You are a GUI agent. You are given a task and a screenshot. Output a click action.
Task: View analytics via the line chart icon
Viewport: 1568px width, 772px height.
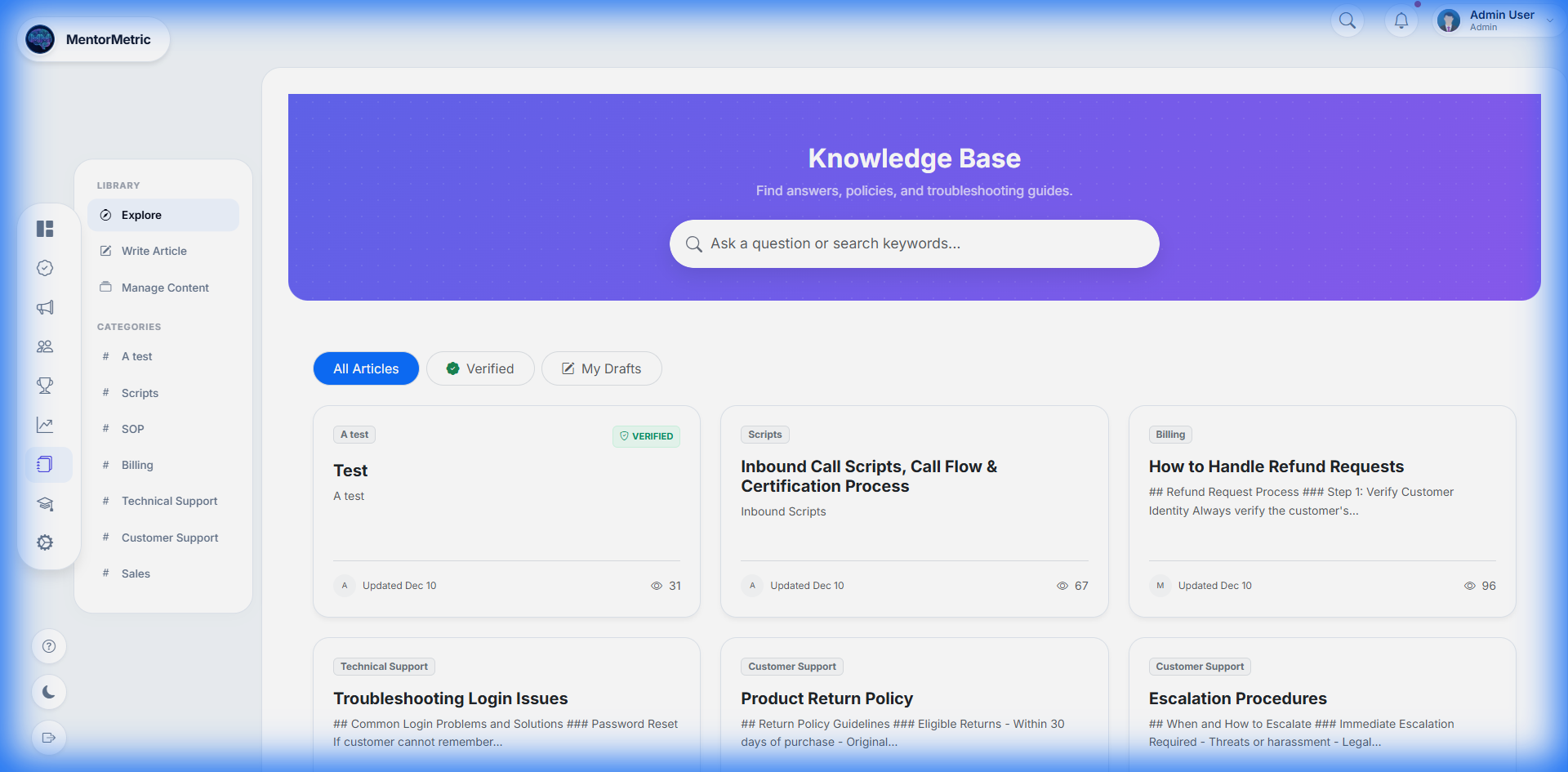(x=46, y=425)
